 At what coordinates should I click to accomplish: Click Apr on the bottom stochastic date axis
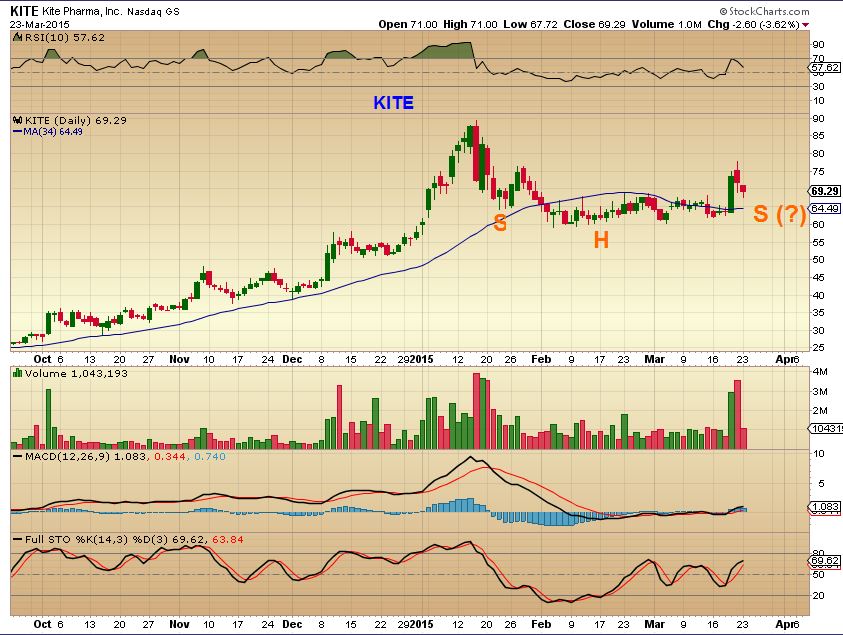pos(785,624)
